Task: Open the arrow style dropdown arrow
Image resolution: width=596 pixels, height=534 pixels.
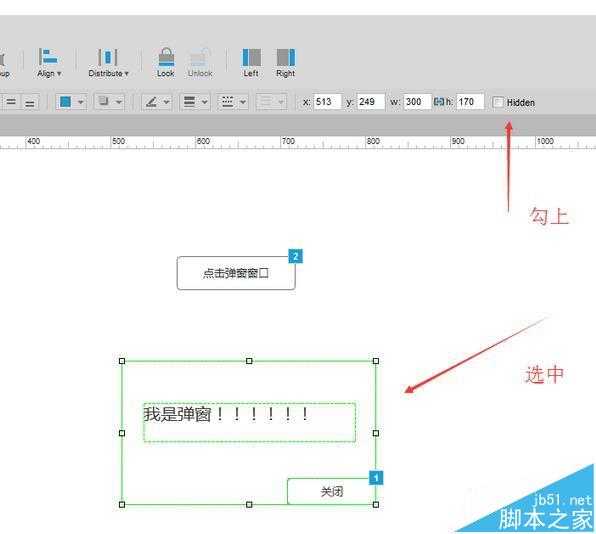Action: (x=281, y=102)
